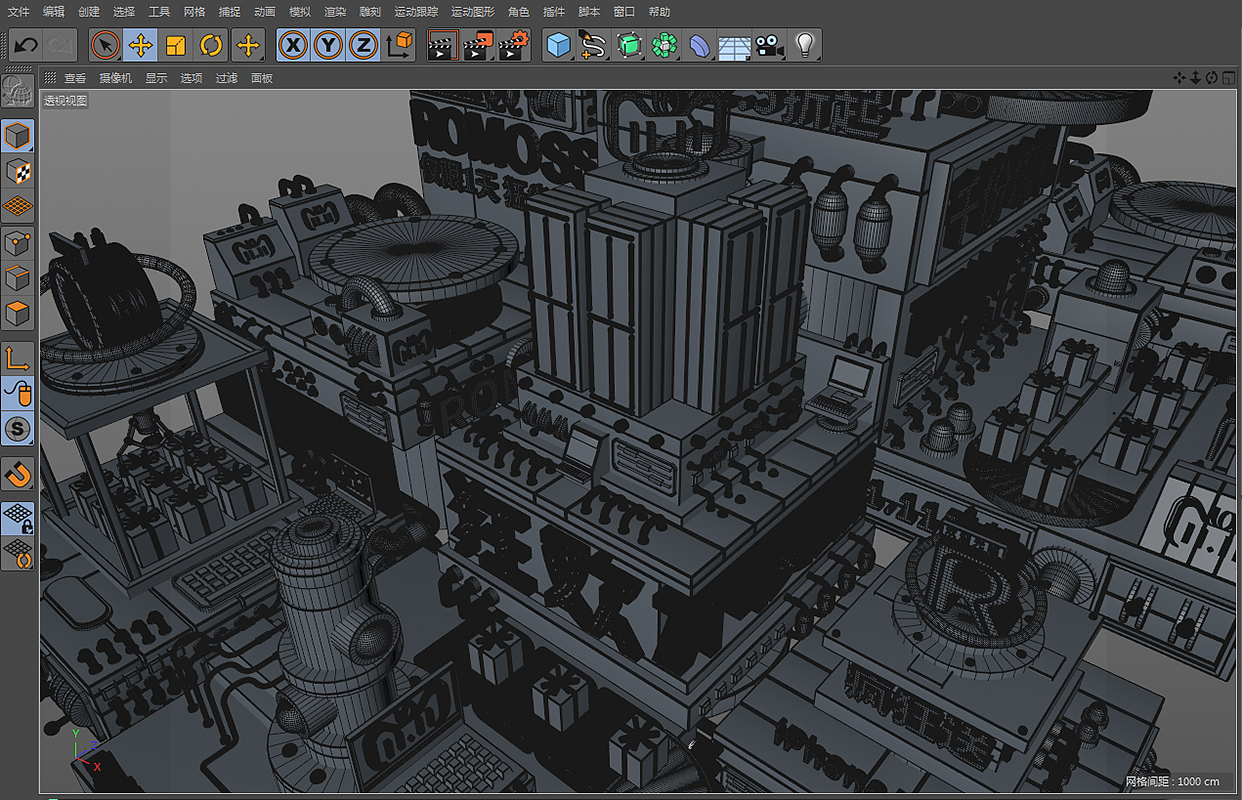Toggle Enable Snap magnet icon
This screenshot has width=1242, height=800.
pos(17,473)
